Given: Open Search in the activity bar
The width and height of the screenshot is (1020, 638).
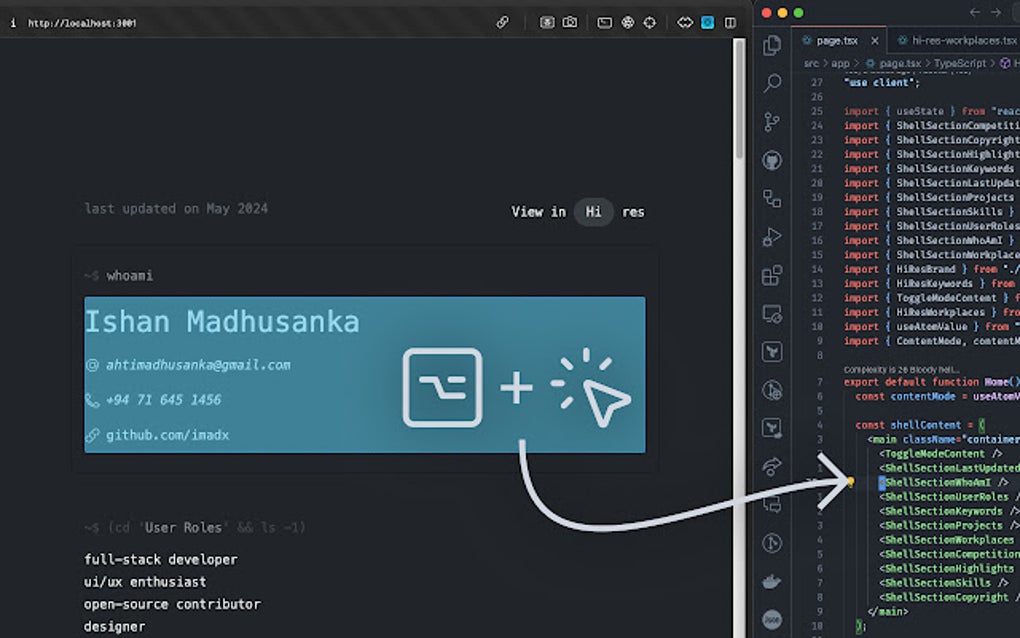Looking at the screenshot, I should coord(771,84).
